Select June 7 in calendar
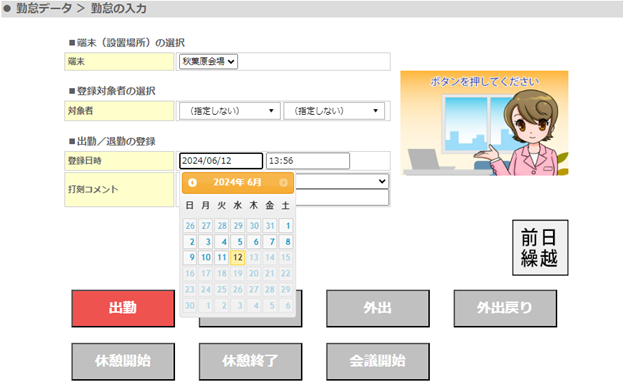The image size is (623, 389). click(270, 242)
